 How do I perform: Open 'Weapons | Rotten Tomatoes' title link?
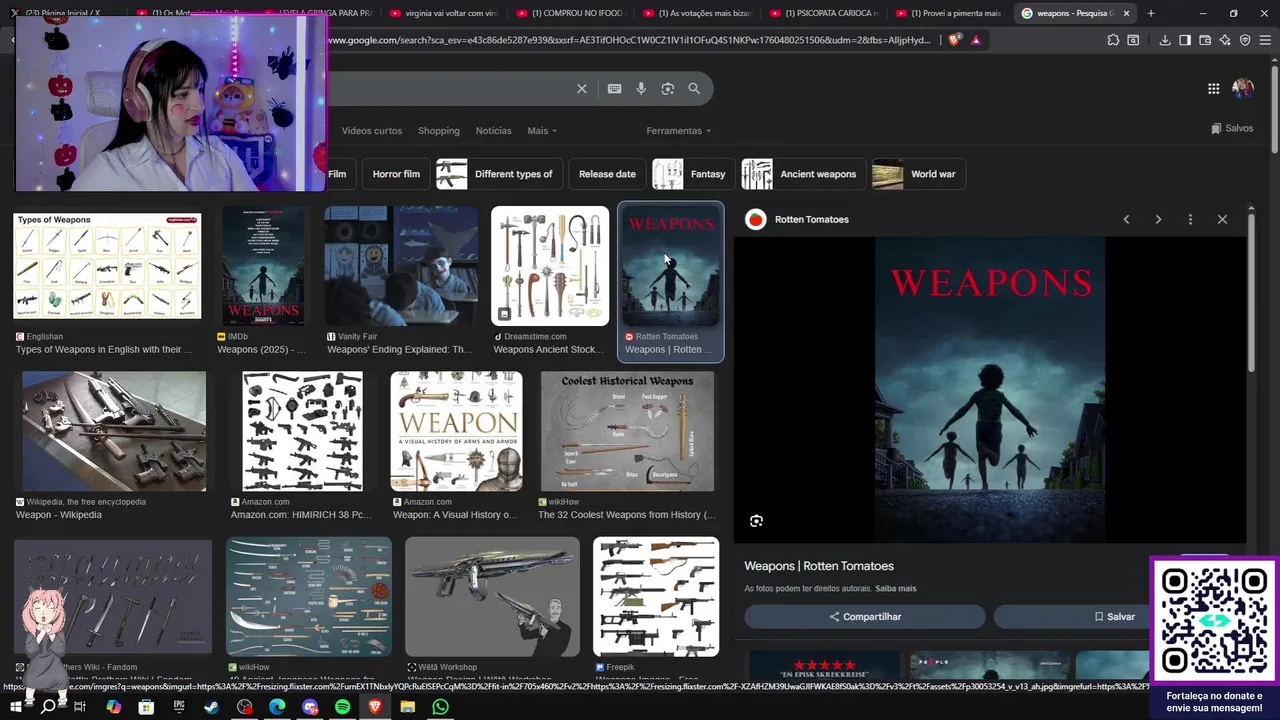tap(819, 566)
